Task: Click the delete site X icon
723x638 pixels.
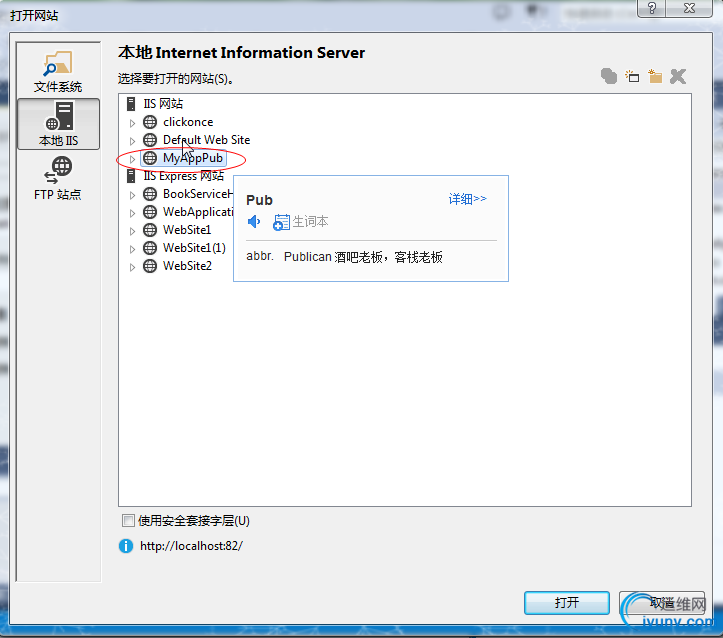Action: 678,77
